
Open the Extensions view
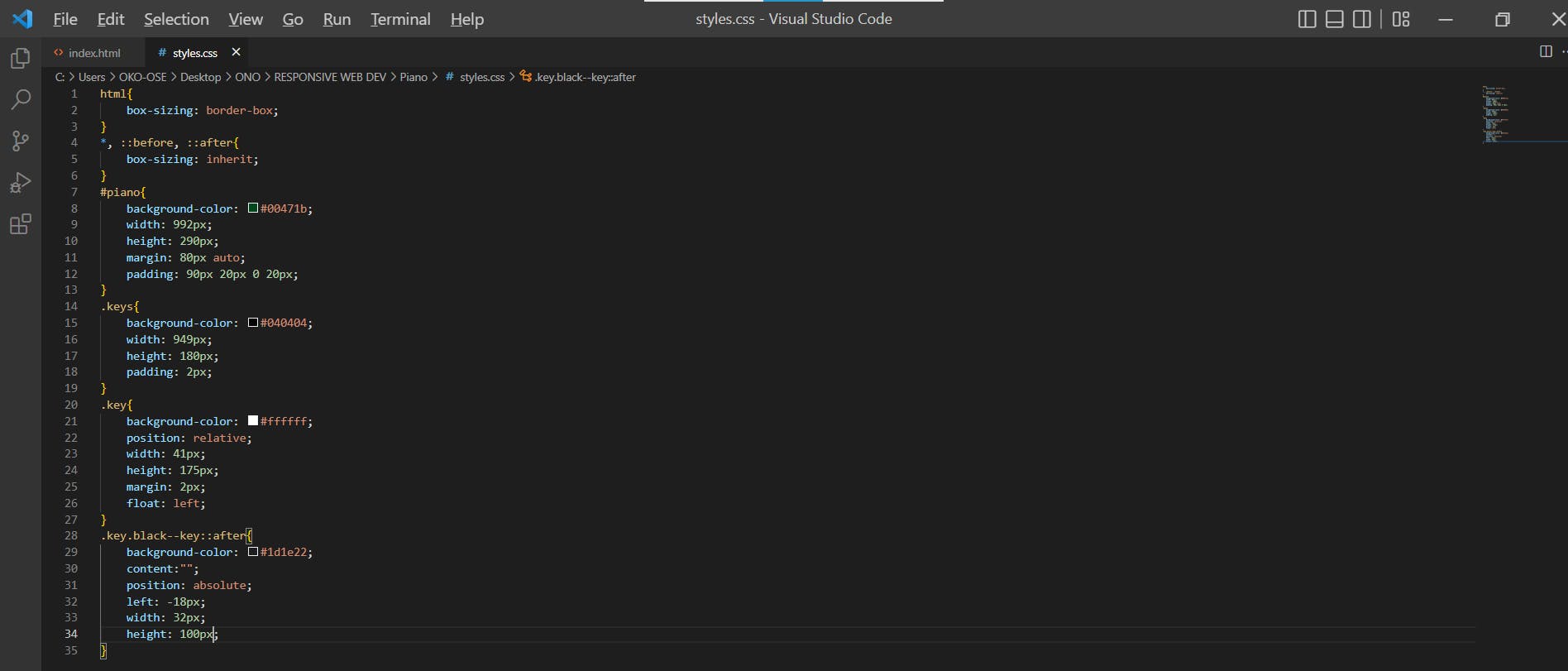20,223
